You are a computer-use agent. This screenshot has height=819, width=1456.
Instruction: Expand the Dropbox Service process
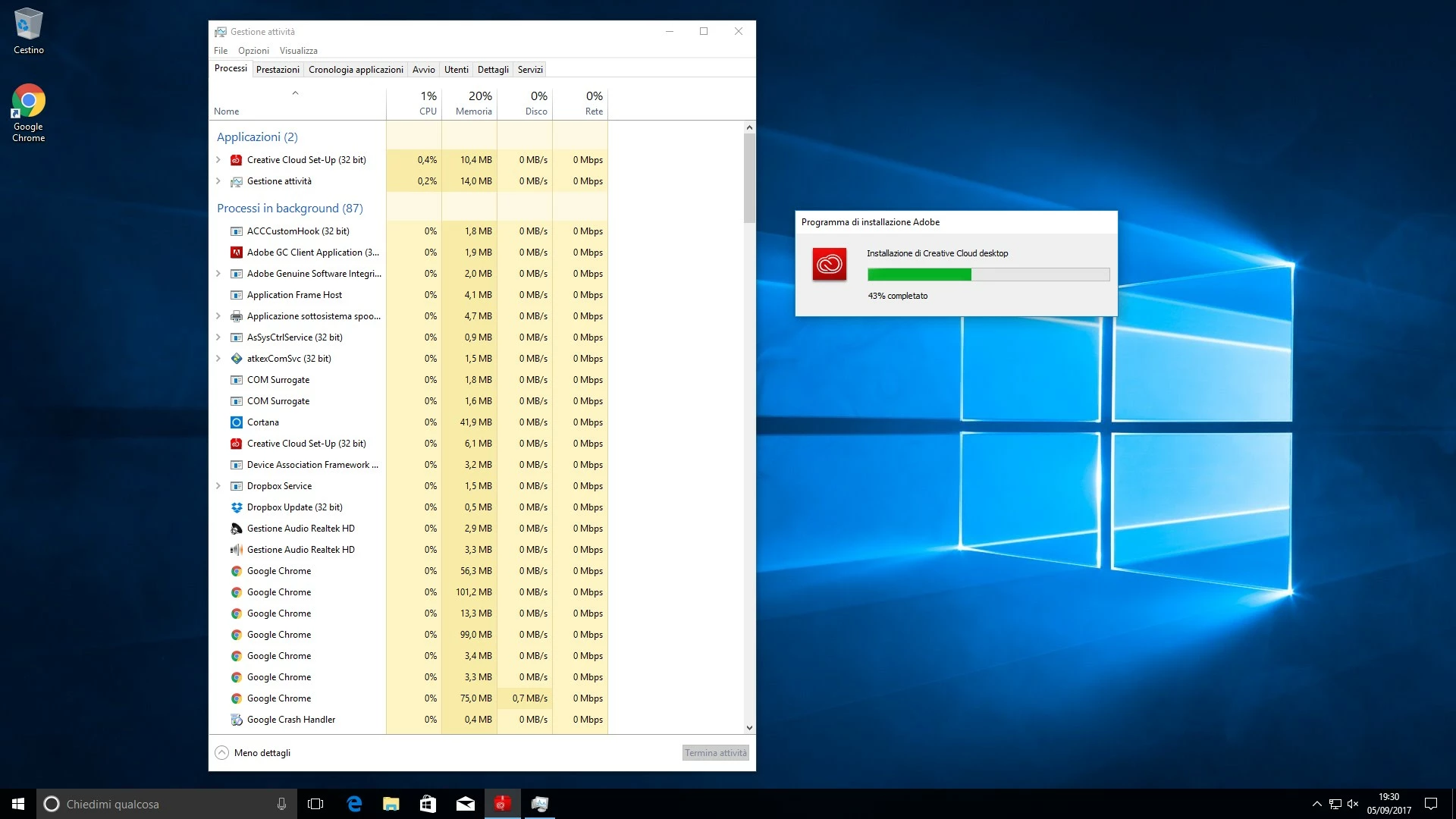click(x=218, y=486)
